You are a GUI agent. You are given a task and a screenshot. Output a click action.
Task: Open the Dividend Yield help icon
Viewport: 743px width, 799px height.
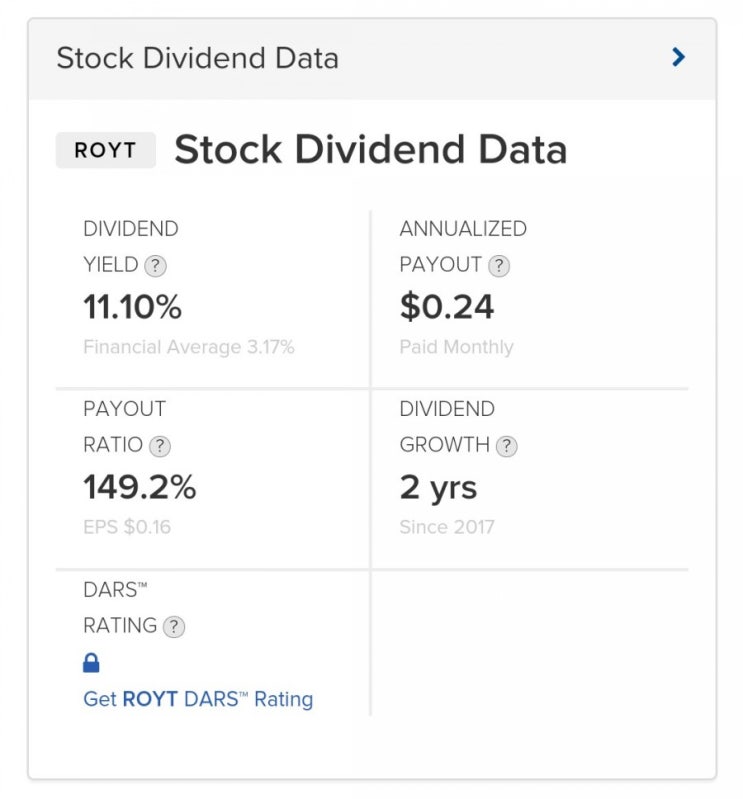pos(155,266)
